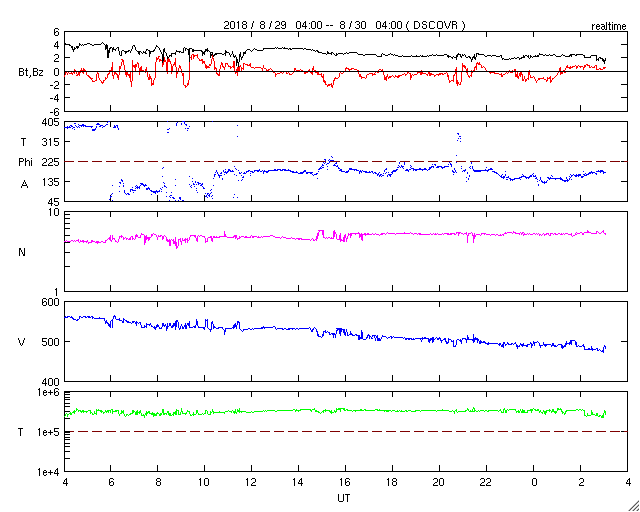
Task: Click the 'T' label above Phi
Action: [x=23, y=141]
